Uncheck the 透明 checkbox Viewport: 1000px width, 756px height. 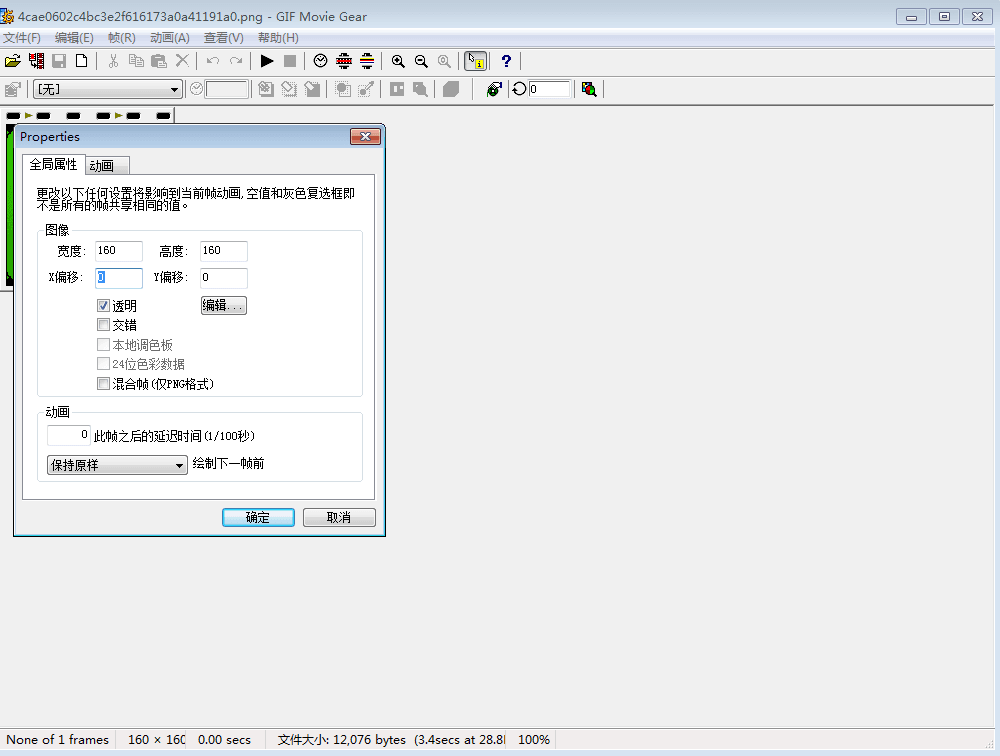point(103,306)
